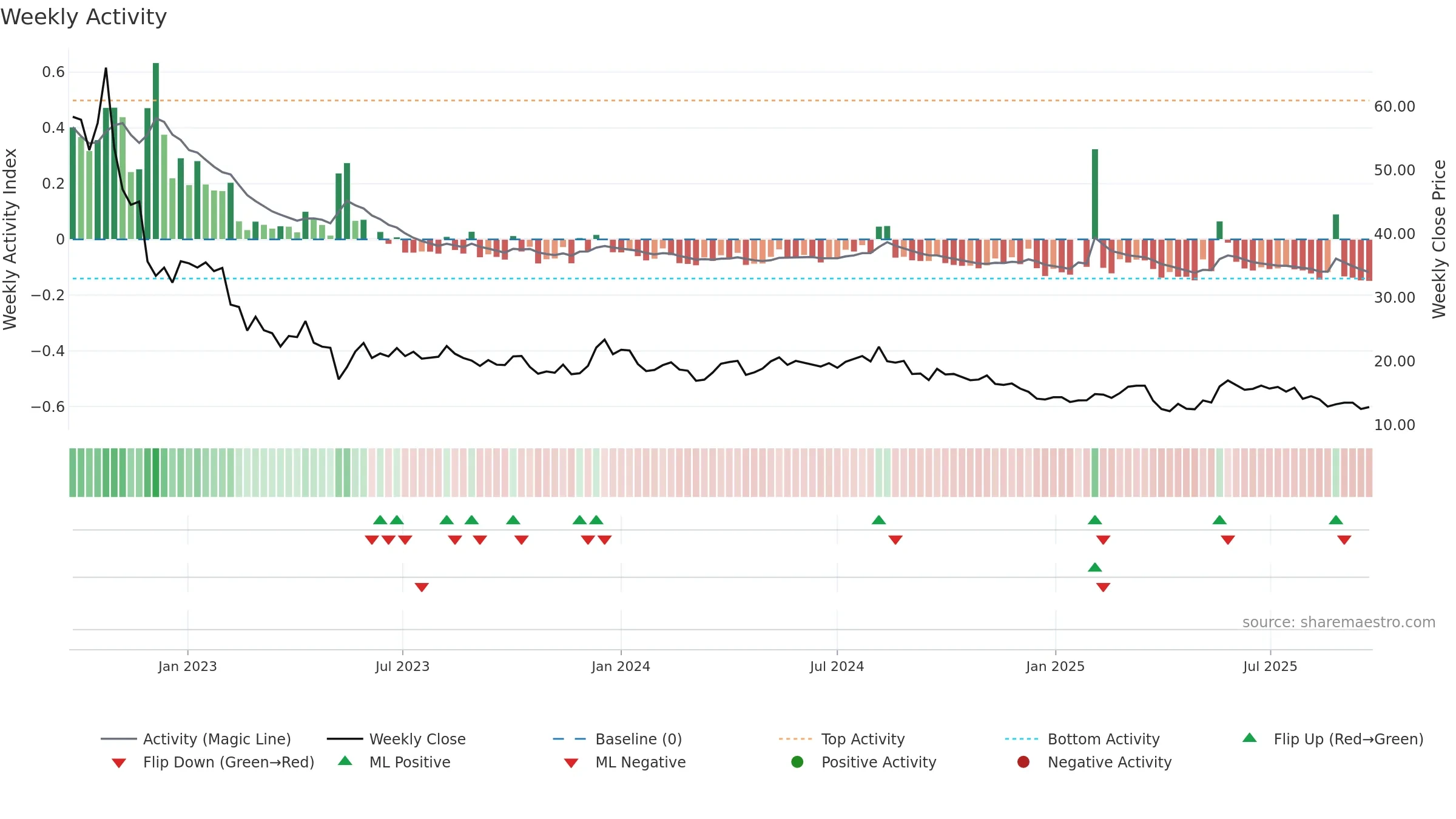Image resolution: width=1456 pixels, height=819 pixels.
Task: Click the Jan 2024 axis label
Action: (x=621, y=666)
